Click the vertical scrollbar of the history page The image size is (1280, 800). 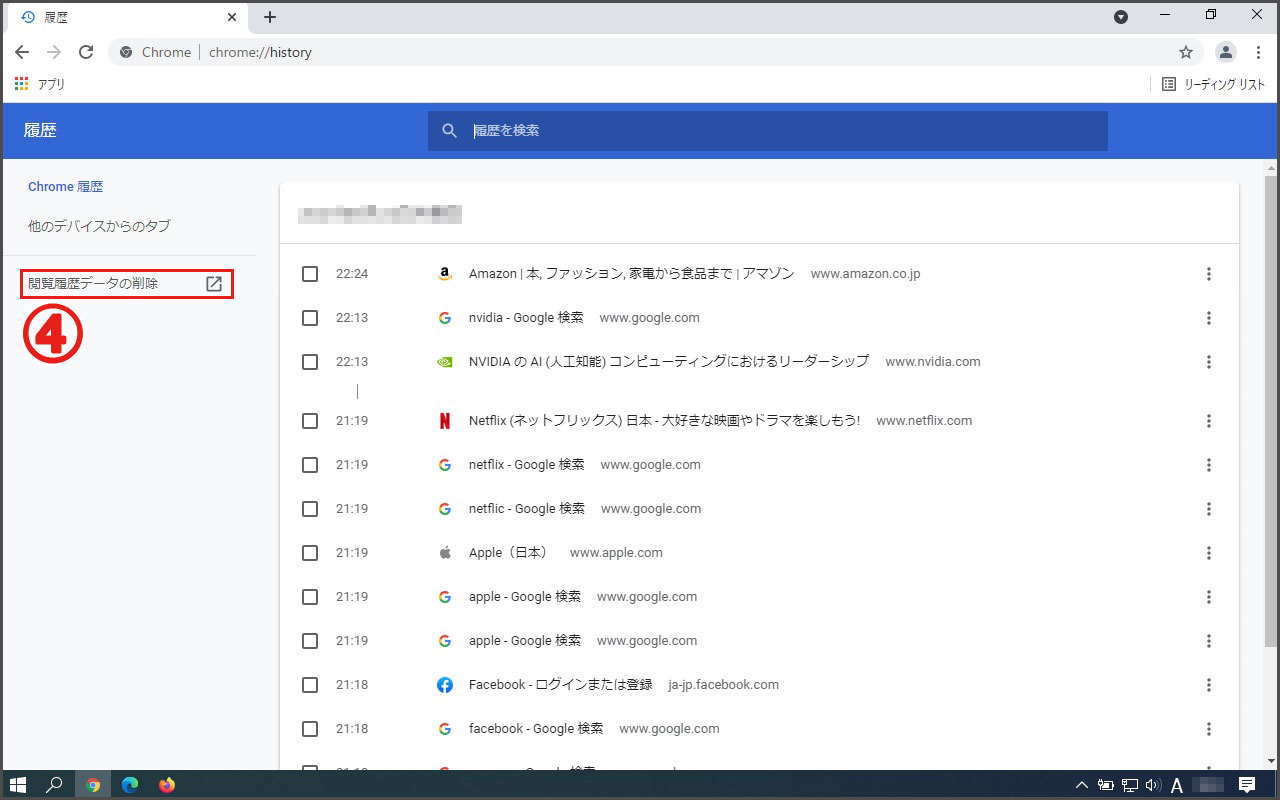tap(1271, 410)
